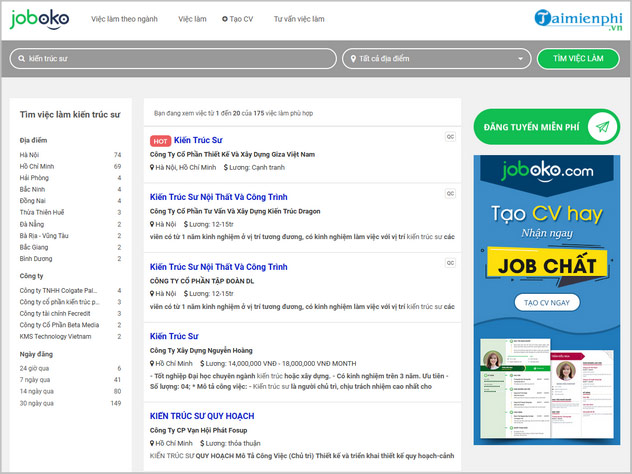
Task: Click the HOT badge on first job
Action: 160,141
